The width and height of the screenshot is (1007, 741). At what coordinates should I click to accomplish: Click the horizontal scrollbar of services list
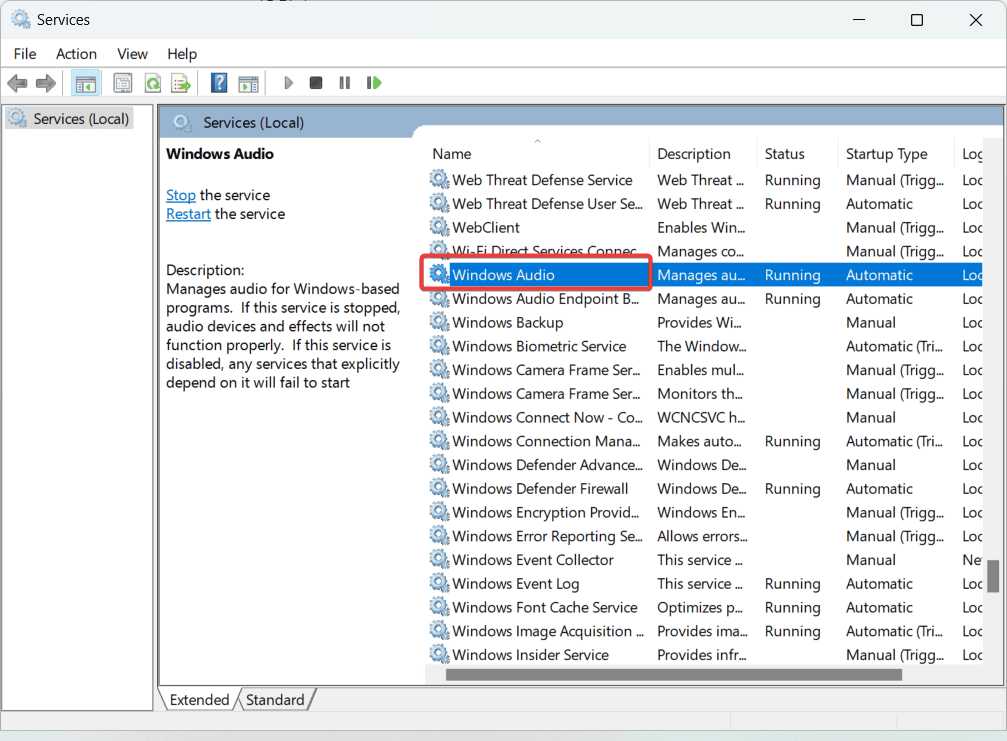(x=674, y=675)
